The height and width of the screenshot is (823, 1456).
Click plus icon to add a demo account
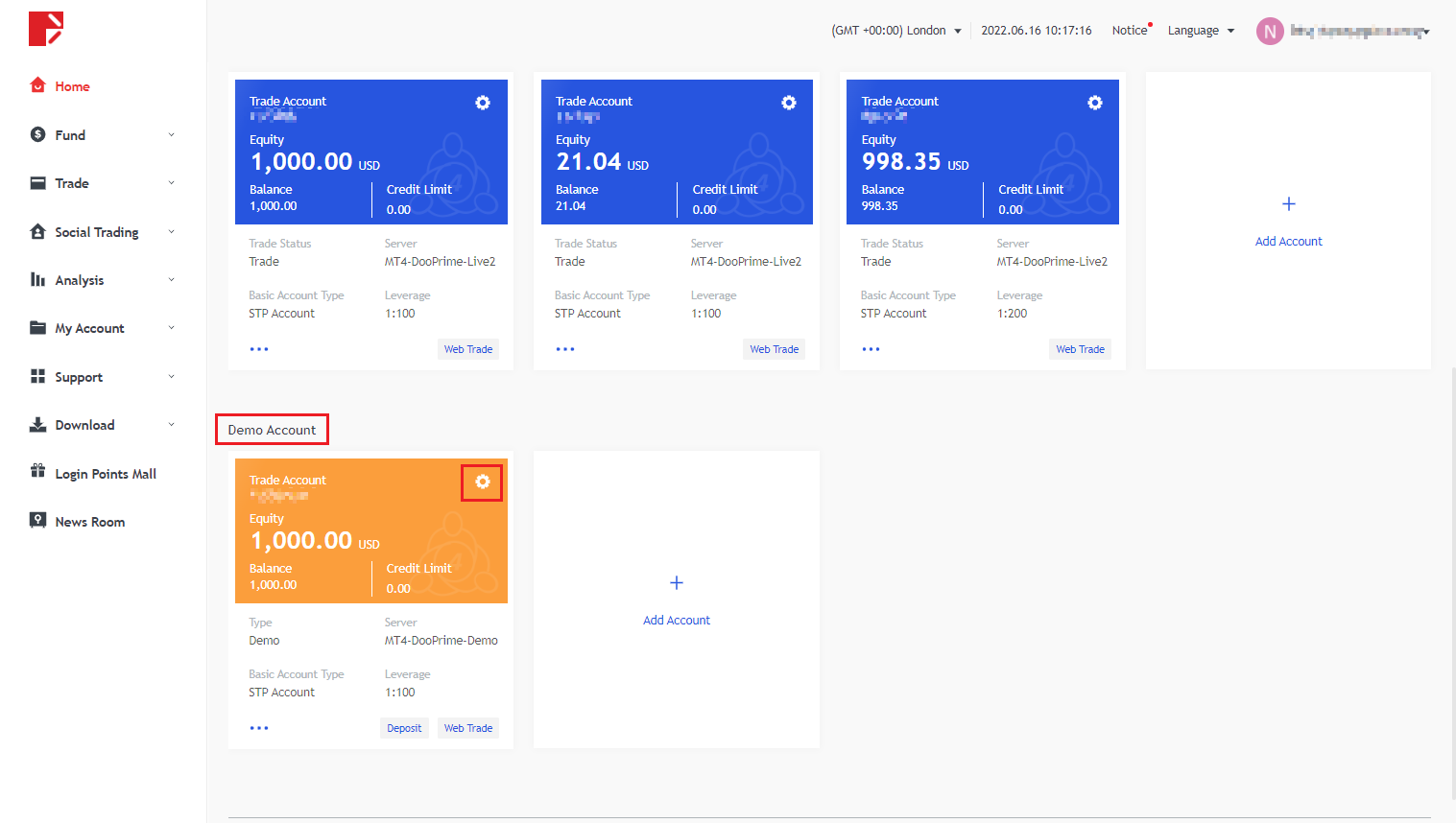676,583
